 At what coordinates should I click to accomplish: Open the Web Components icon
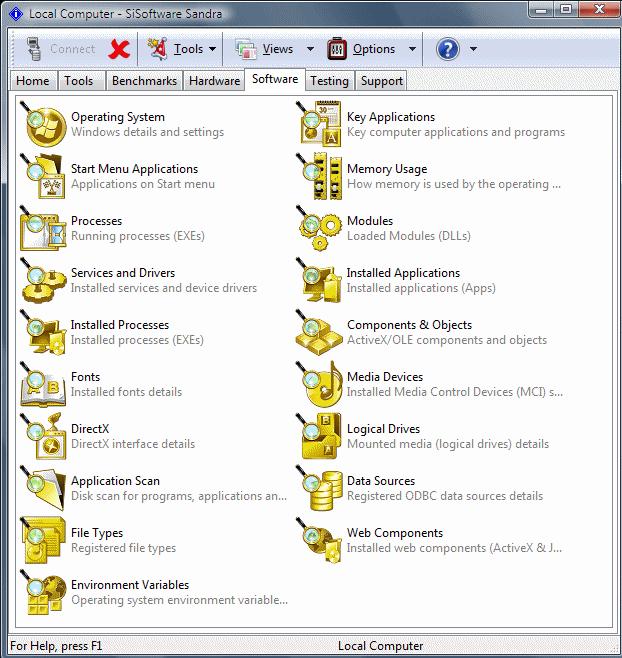coord(319,540)
